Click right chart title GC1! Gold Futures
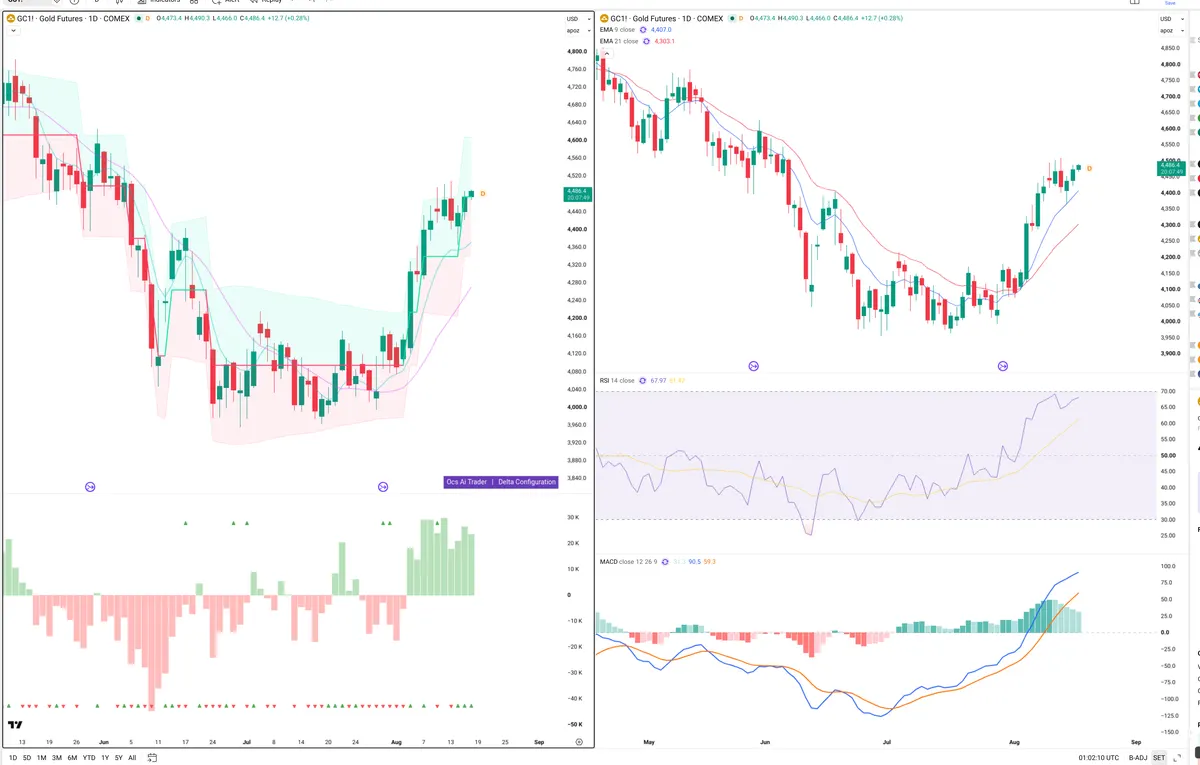The image size is (1200, 765). pyautogui.click(x=667, y=18)
